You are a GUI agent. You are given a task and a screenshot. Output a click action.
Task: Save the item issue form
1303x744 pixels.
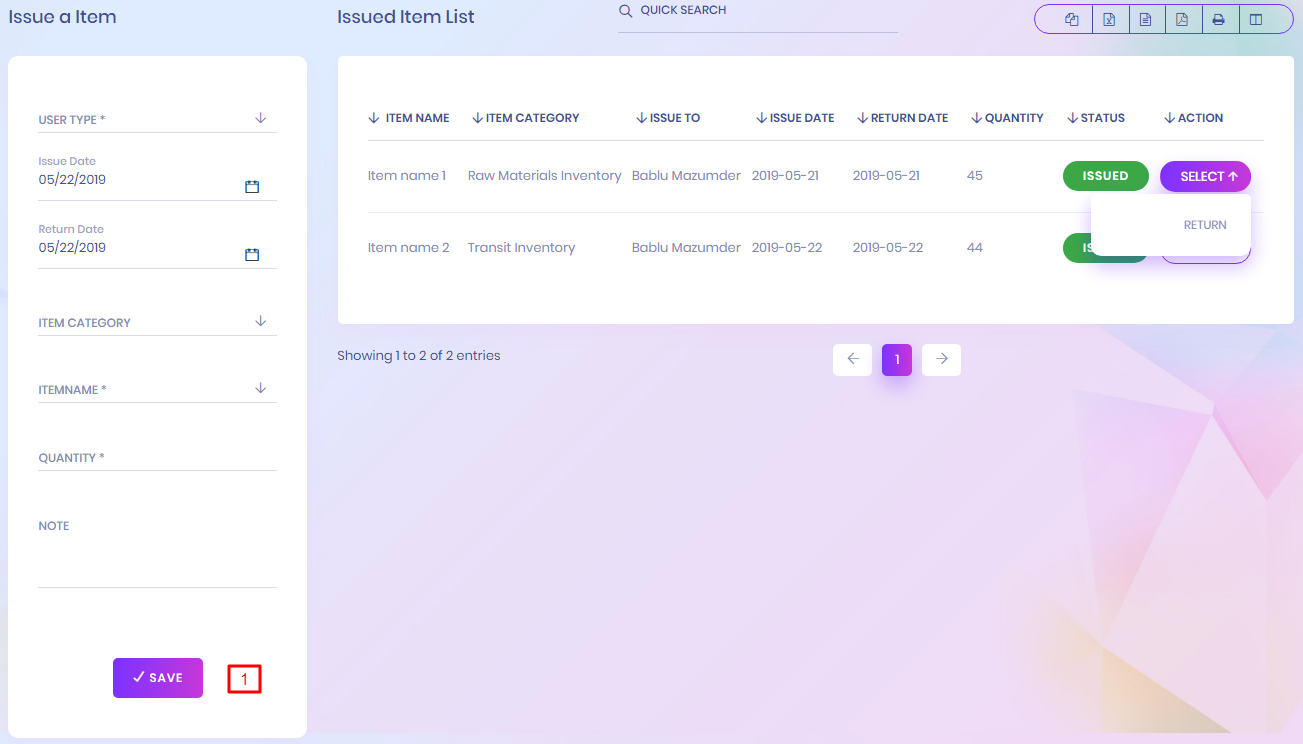[x=158, y=678]
